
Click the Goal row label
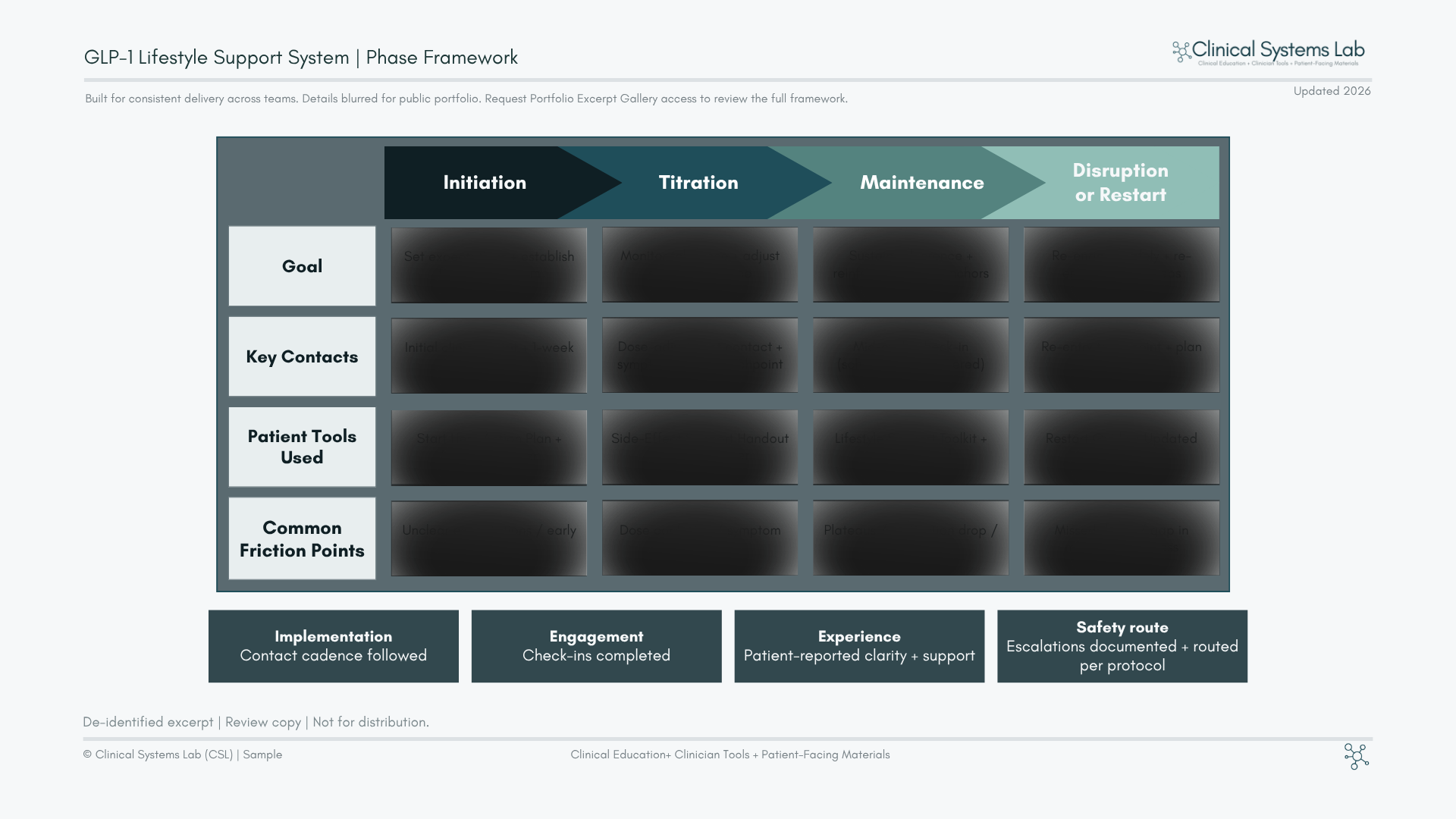(x=302, y=266)
